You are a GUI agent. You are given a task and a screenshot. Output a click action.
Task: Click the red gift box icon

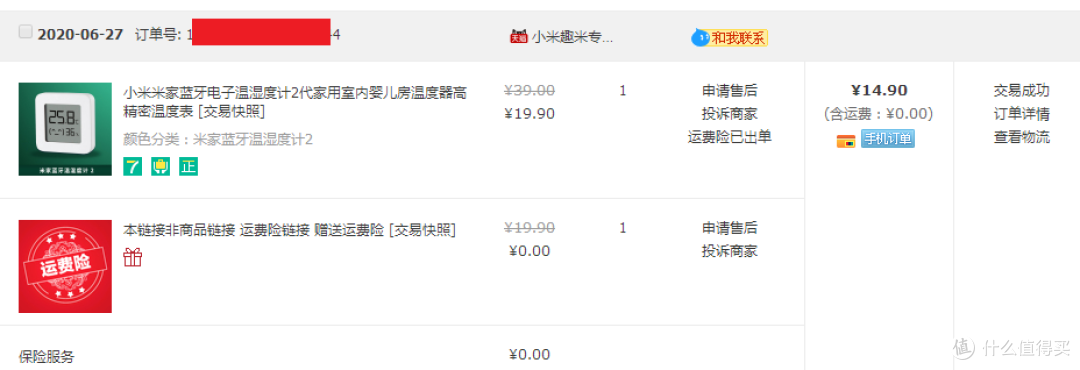pyautogui.click(x=133, y=258)
